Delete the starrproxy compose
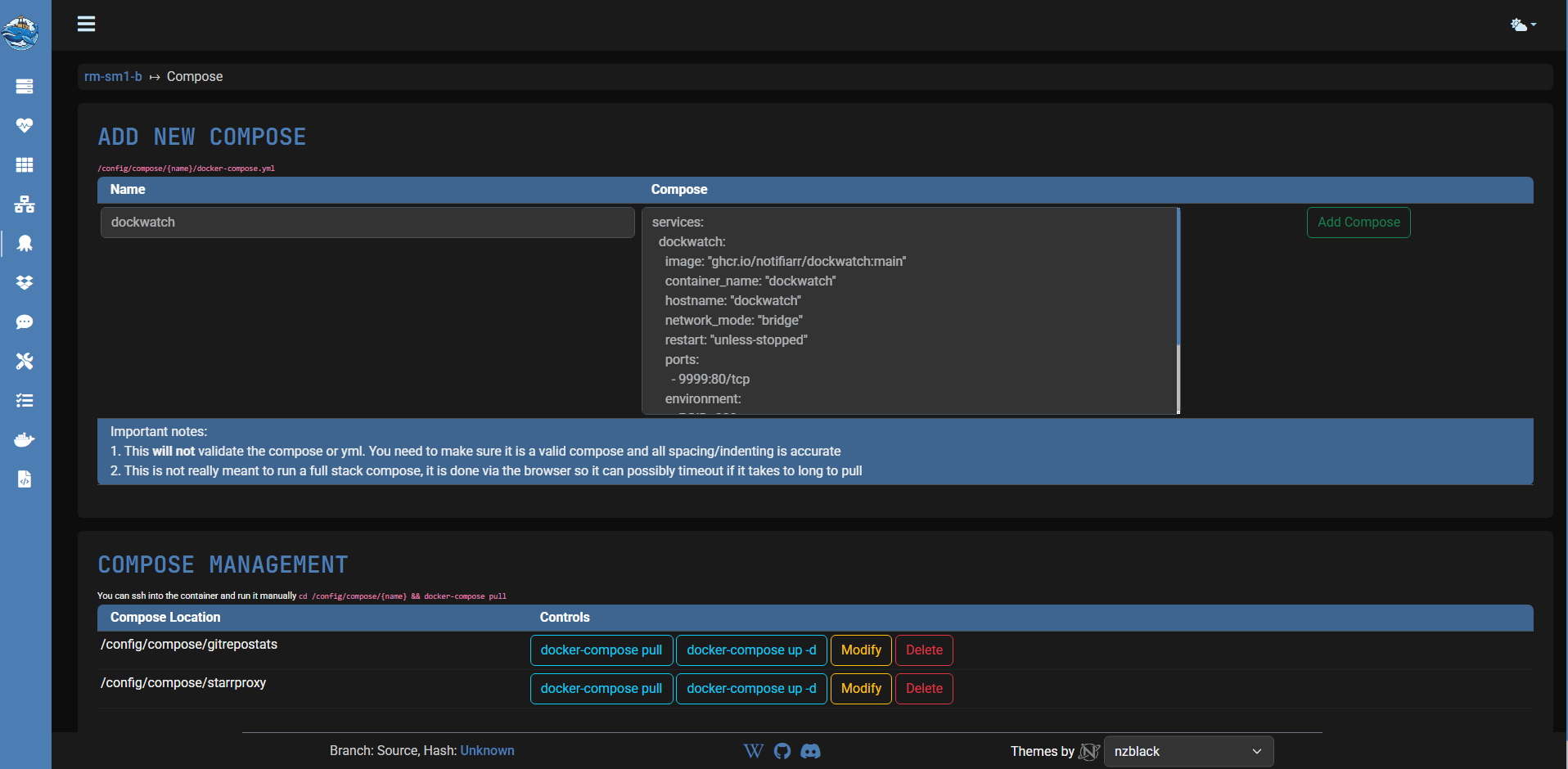Viewport: 1568px width, 769px height. tap(923, 689)
